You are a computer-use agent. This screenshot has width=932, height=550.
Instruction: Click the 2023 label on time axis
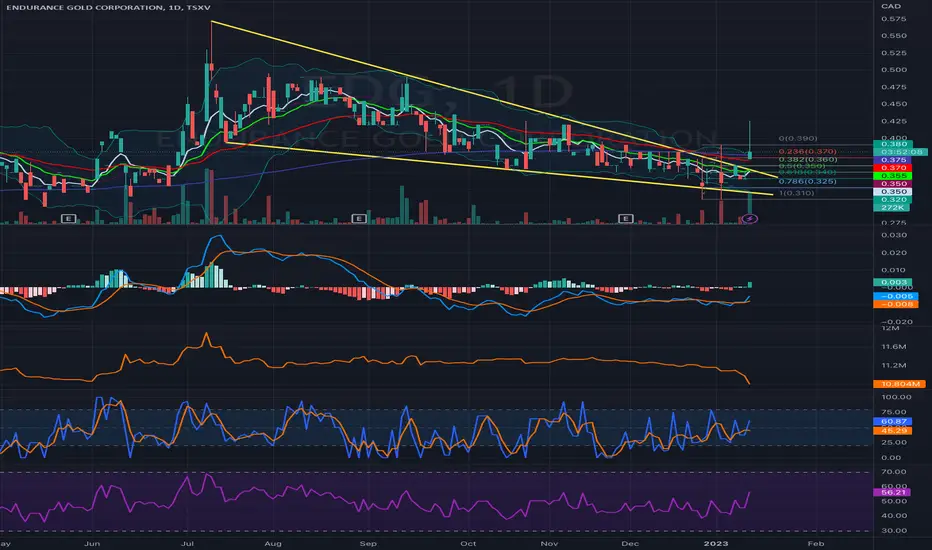[716, 543]
